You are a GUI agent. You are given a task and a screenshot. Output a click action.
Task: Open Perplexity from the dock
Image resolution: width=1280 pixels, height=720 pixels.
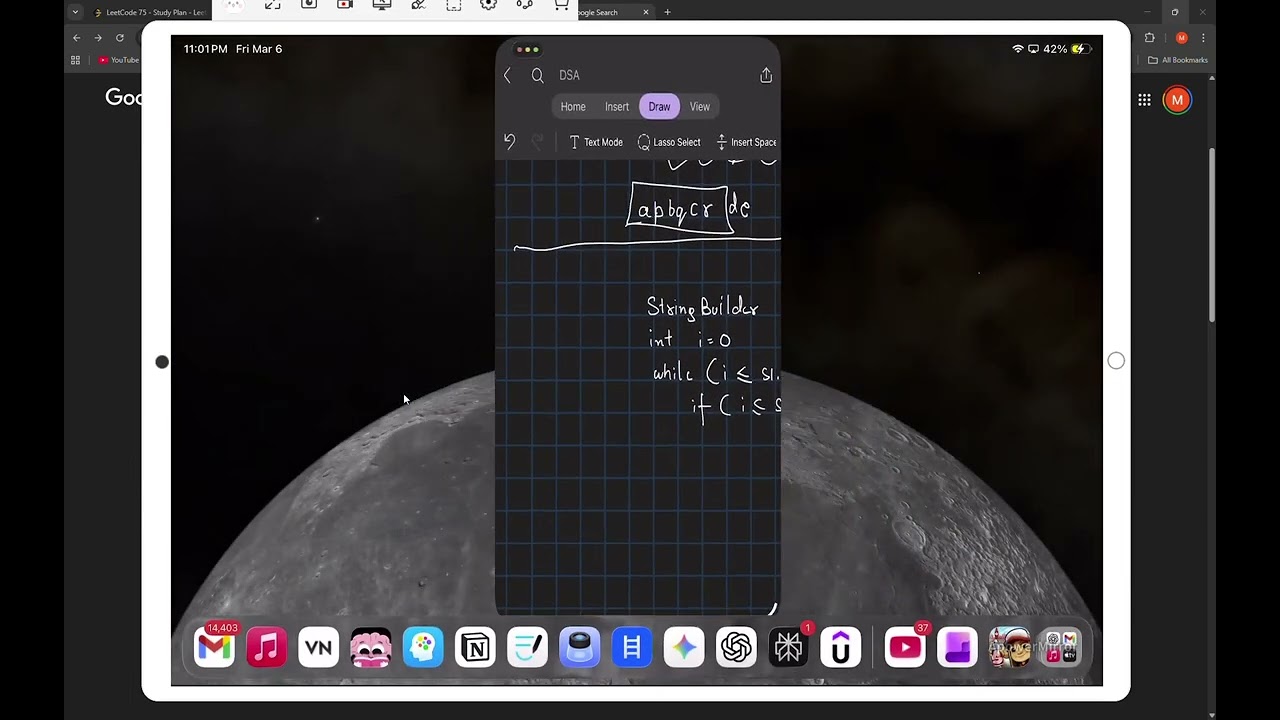pyautogui.click(x=788, y=647)
